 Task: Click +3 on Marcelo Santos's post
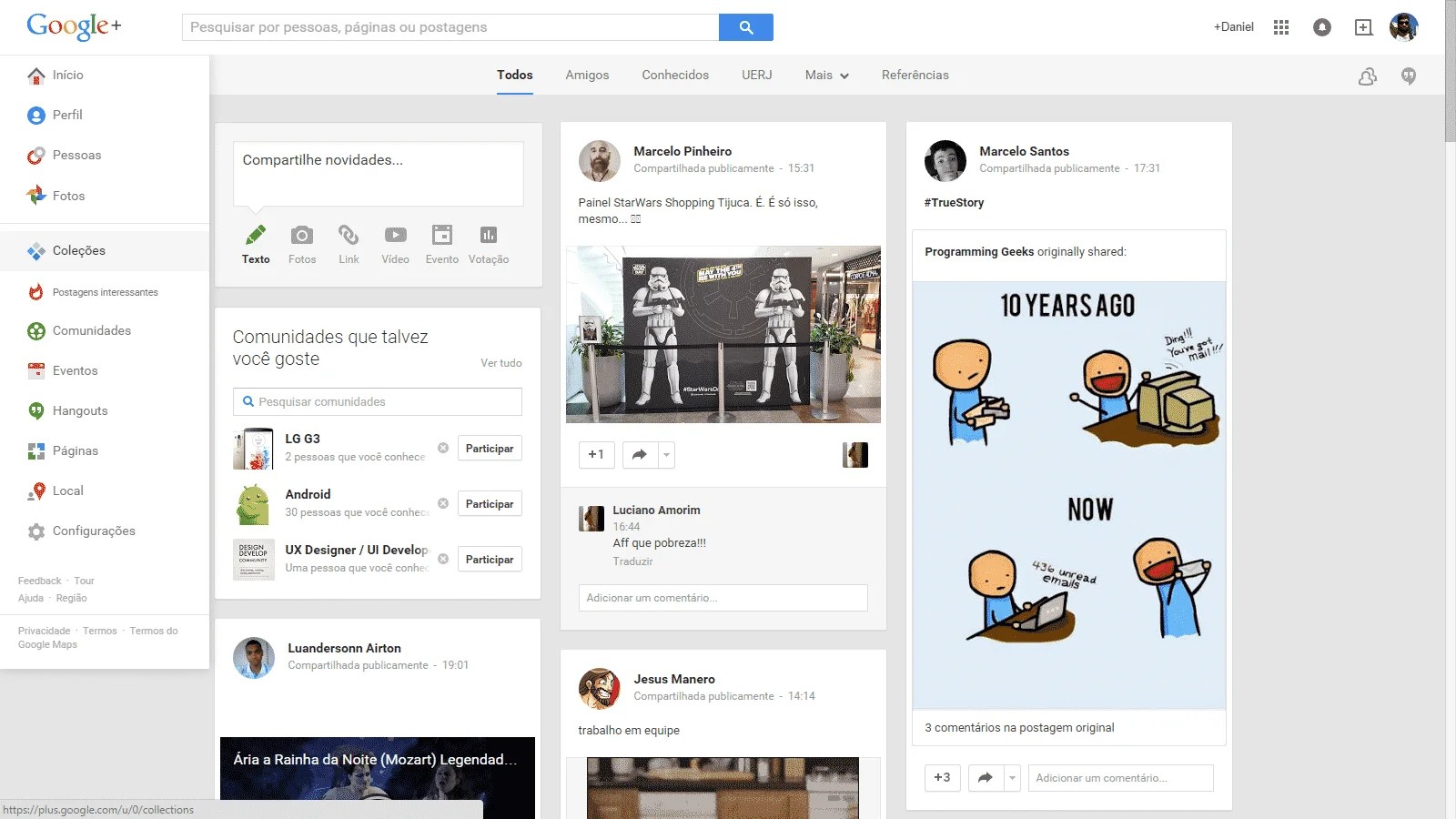pos(942,778)
